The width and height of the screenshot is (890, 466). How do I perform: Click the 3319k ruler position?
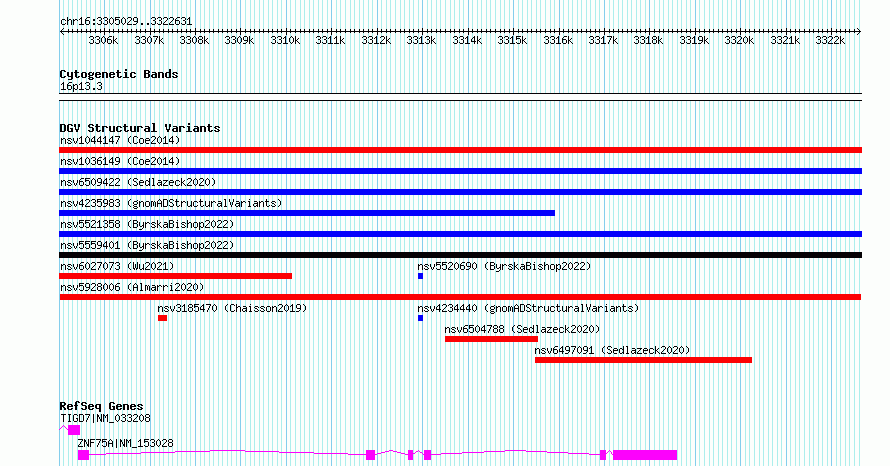[x=694, y=40]
